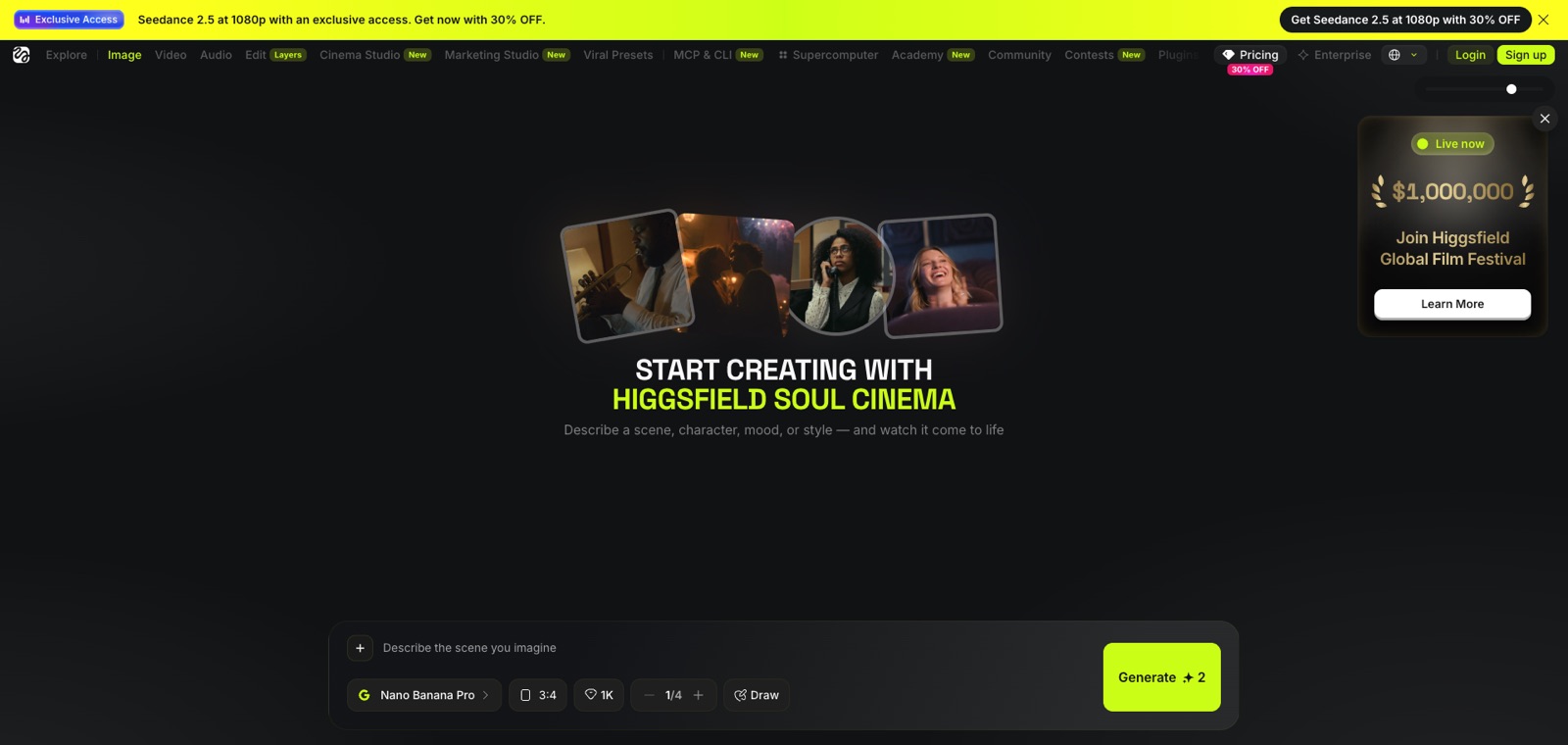
Task: Open the Video section
Action: tap(171, 55)
